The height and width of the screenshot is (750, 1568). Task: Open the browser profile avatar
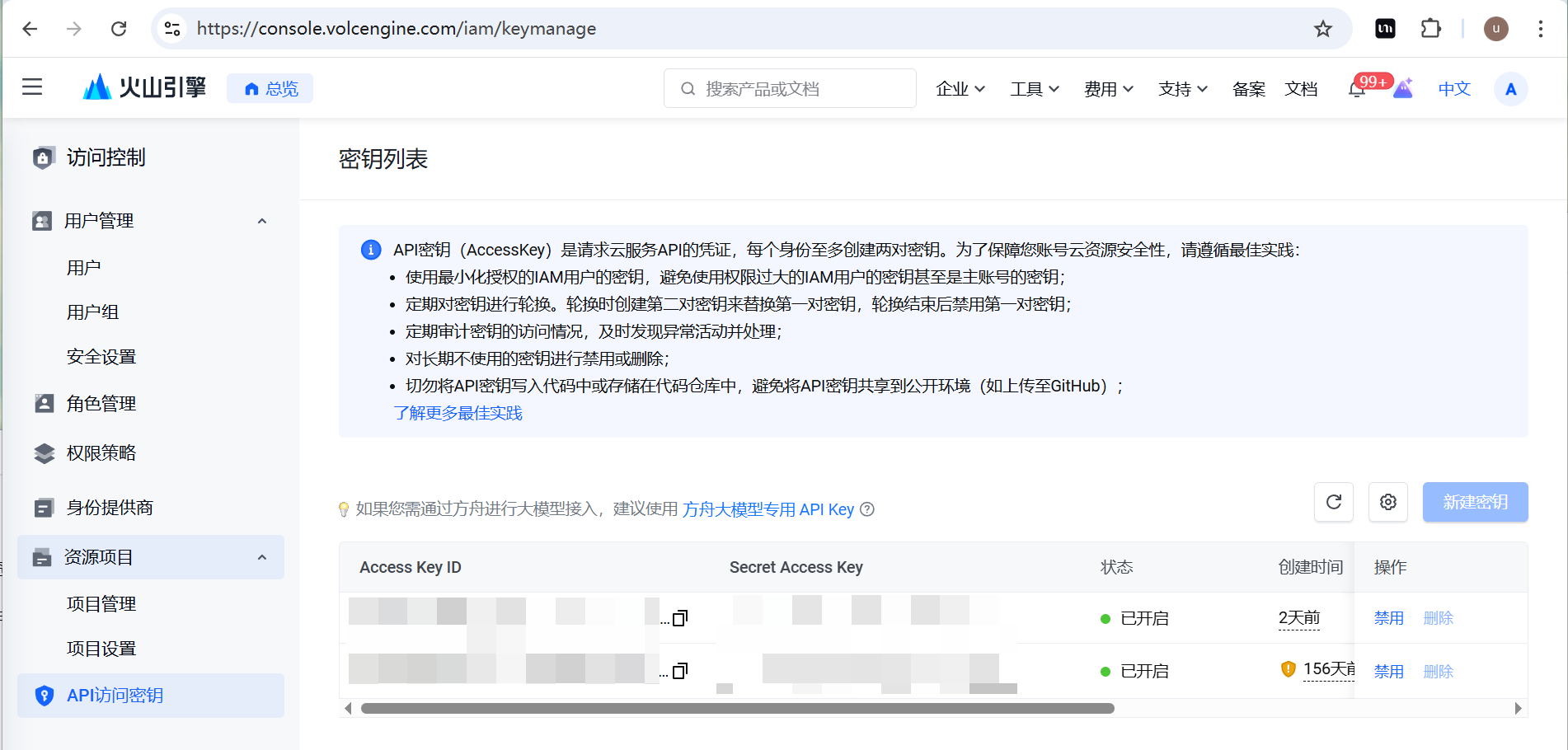(x=1496, y=29)
